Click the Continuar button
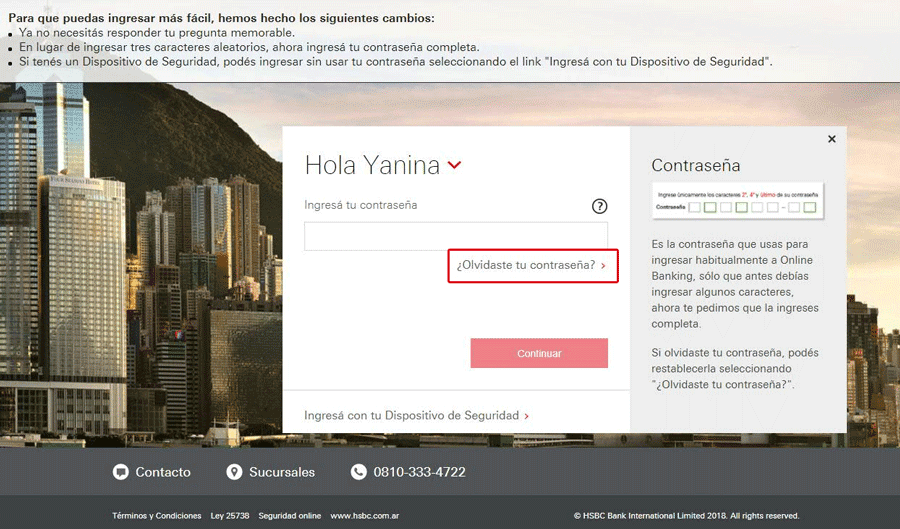The width and height of the screenshot is (900, 529). click(x=539, y=353)
